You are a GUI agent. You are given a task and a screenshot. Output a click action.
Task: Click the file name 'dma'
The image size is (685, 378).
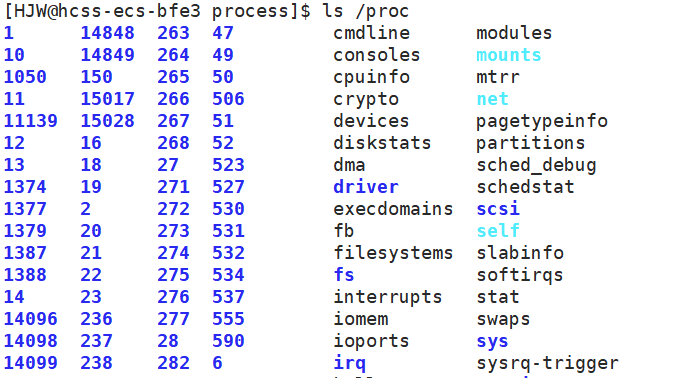click(349, 165)
